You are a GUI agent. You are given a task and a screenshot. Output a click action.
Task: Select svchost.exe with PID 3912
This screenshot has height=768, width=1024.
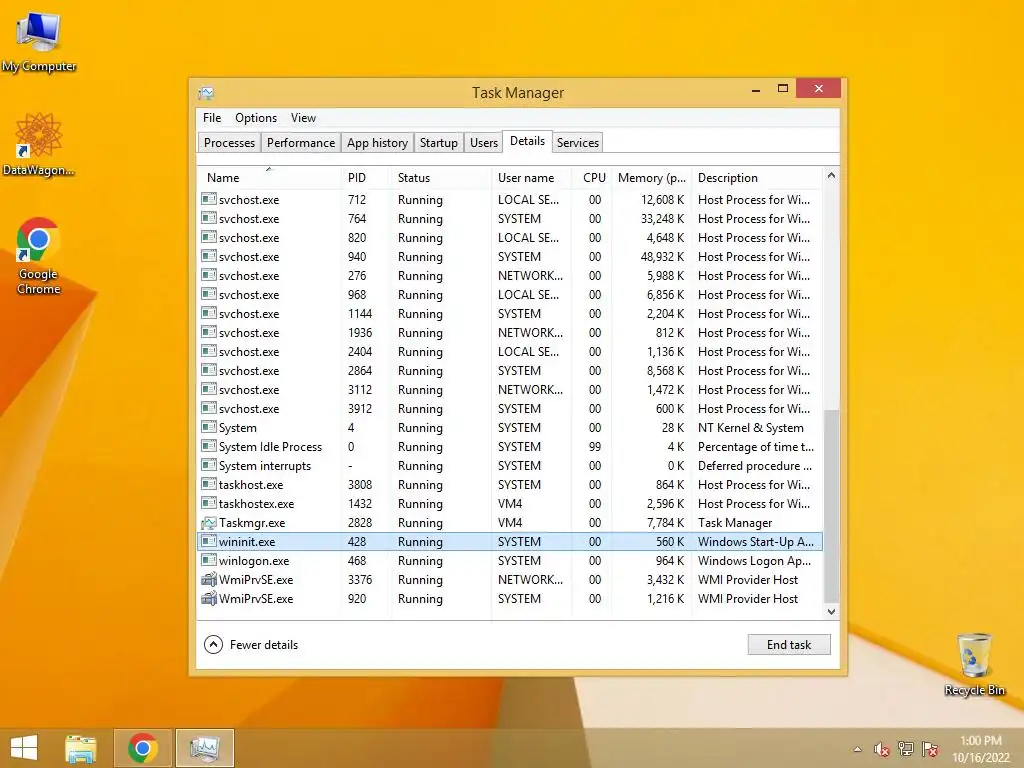click(x=509, y=409)
